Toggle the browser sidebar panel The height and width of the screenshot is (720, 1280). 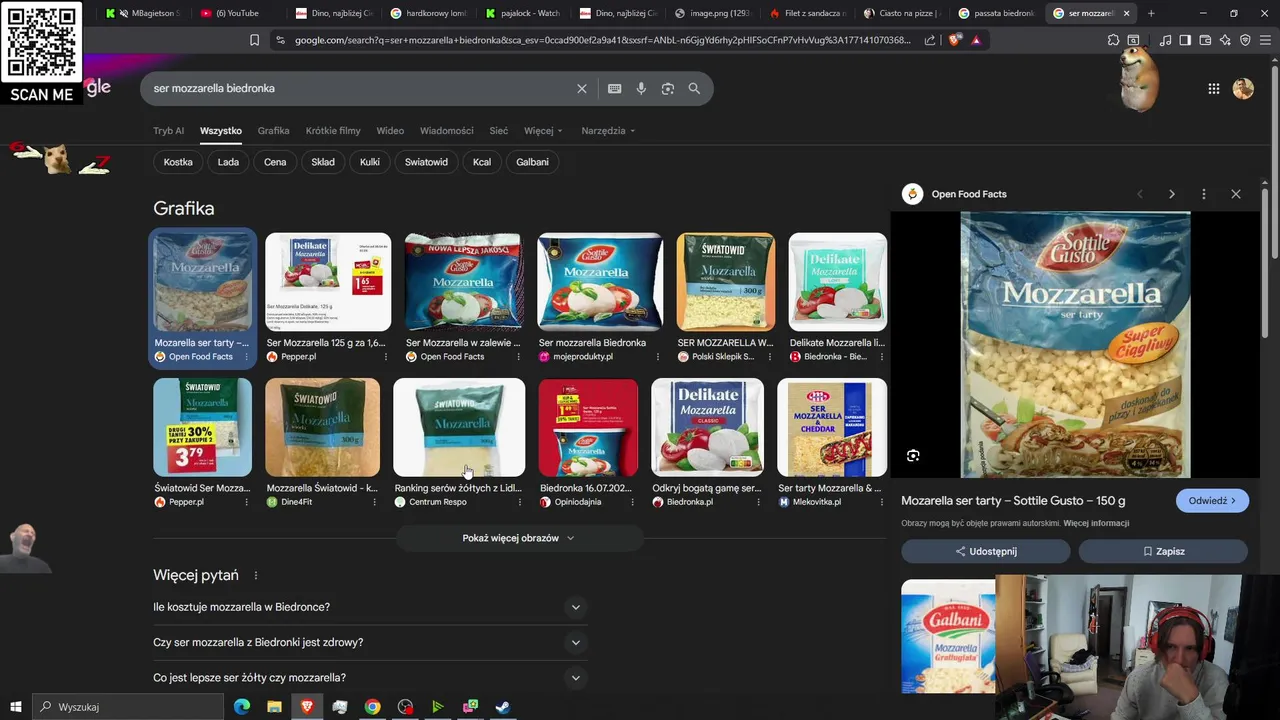(1185, 40)
